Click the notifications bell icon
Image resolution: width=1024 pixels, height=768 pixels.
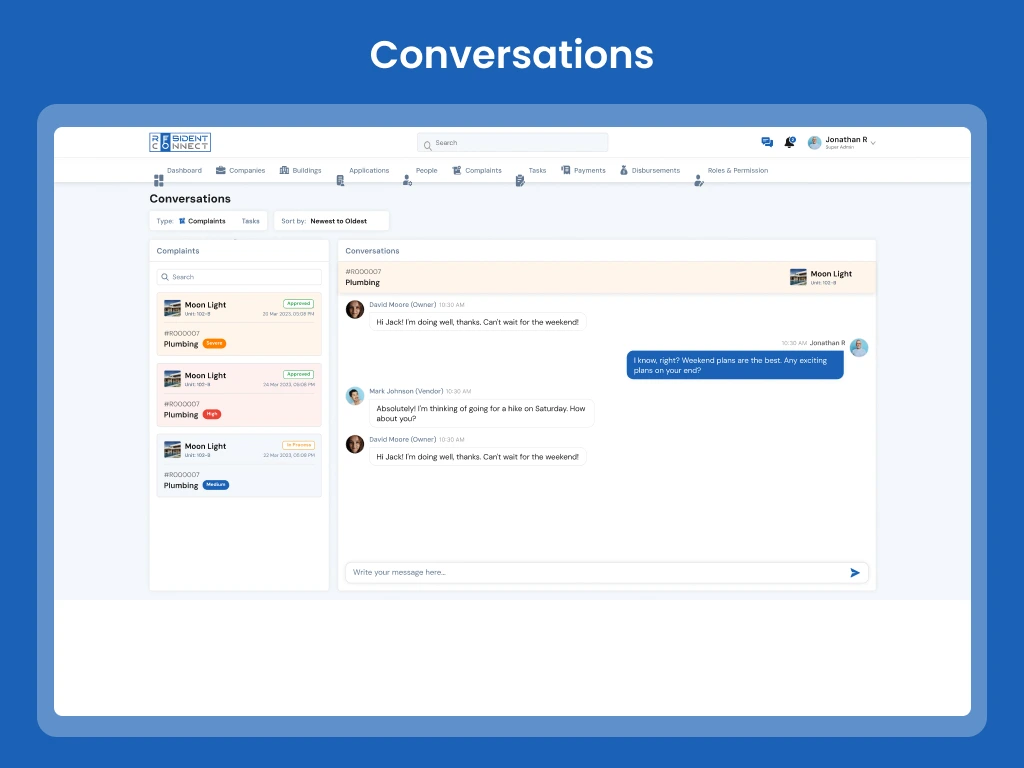click(x=789, y=143)
